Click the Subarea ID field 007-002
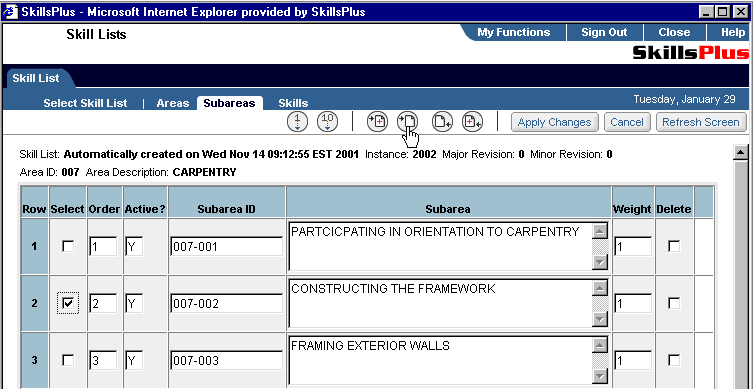 [226, 304]
